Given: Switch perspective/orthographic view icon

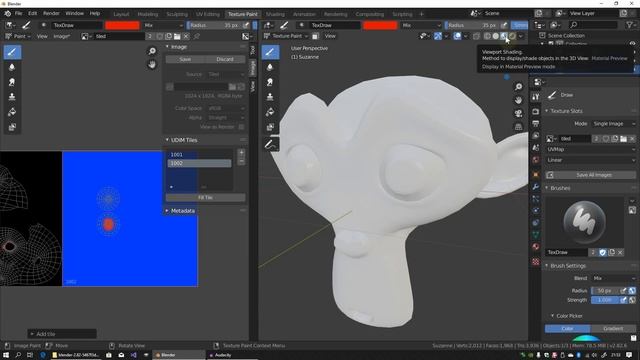Looking at the screenshot, I should pos(518,127).
